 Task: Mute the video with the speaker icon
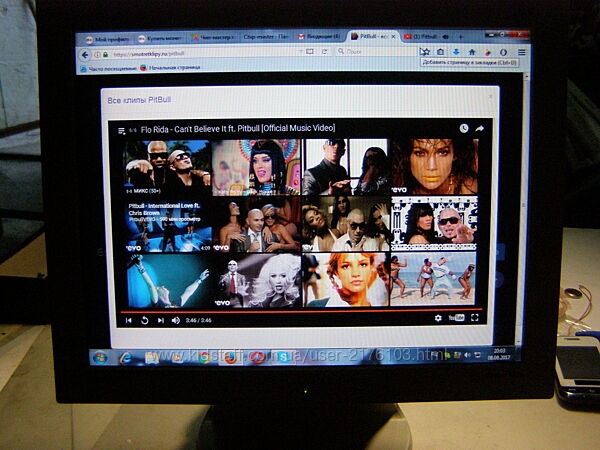click(175, 320)
